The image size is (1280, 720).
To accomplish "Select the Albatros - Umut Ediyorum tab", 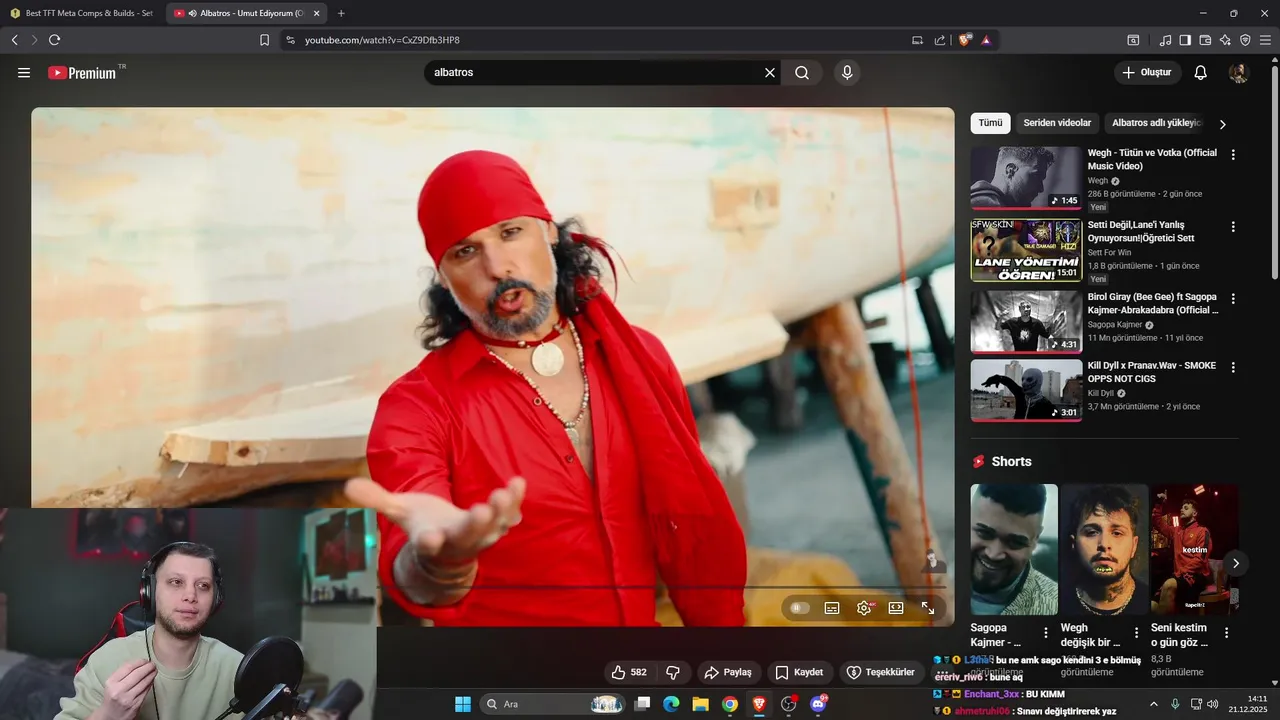I will 245,13.
